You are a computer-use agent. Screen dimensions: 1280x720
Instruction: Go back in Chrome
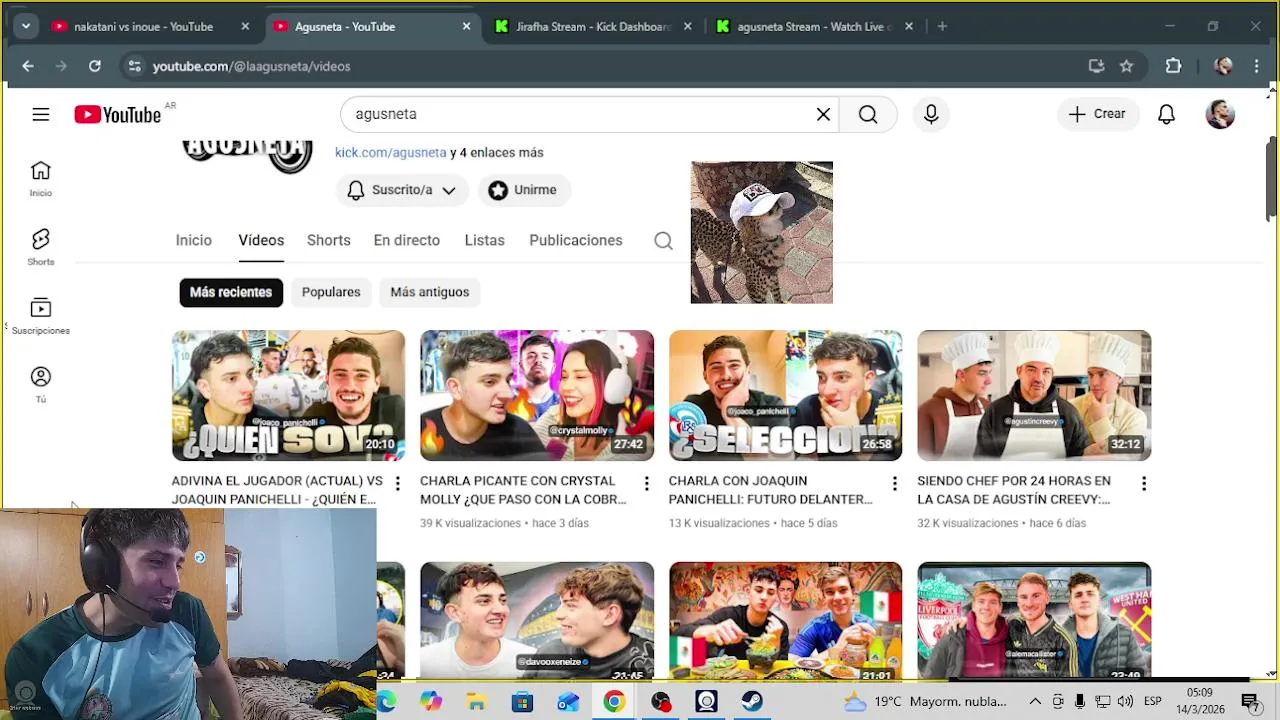[x=28, y=66]
